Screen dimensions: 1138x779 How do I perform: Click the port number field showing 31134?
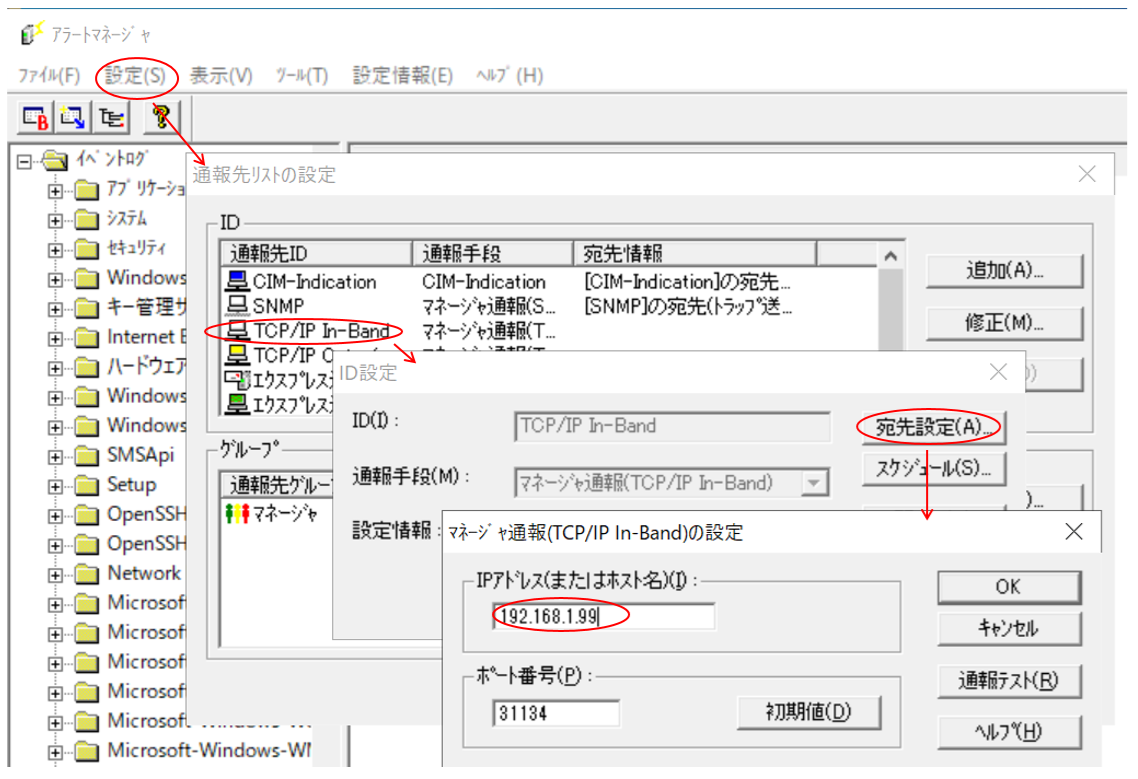tap(556, 713)
